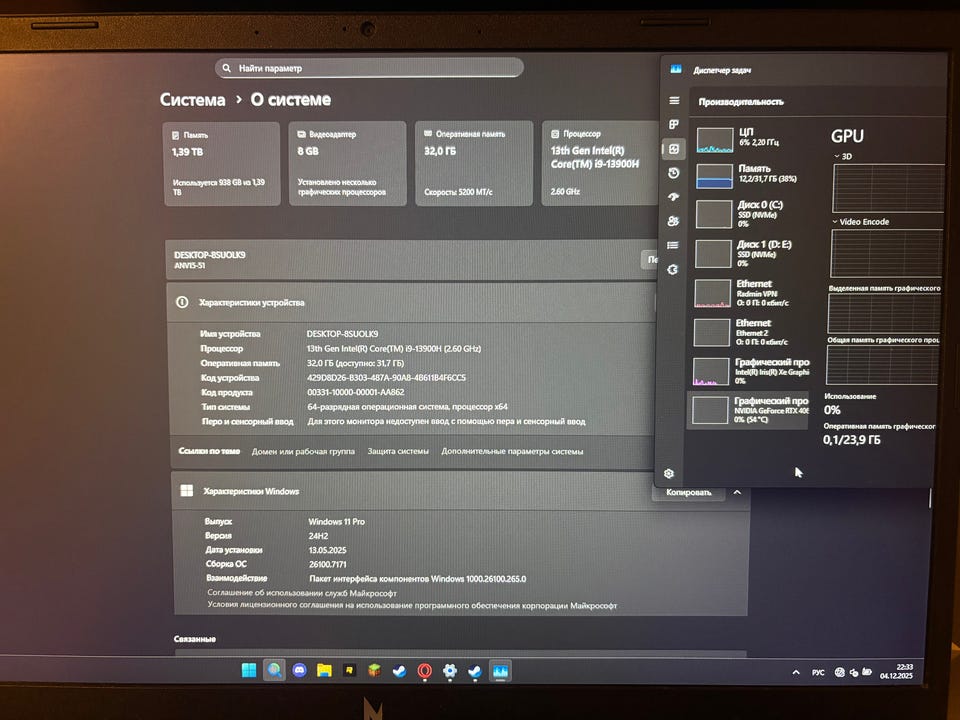960x720 pixels.
Task: Switch to the Settings app on the taskbar
Action: point(450,672)
